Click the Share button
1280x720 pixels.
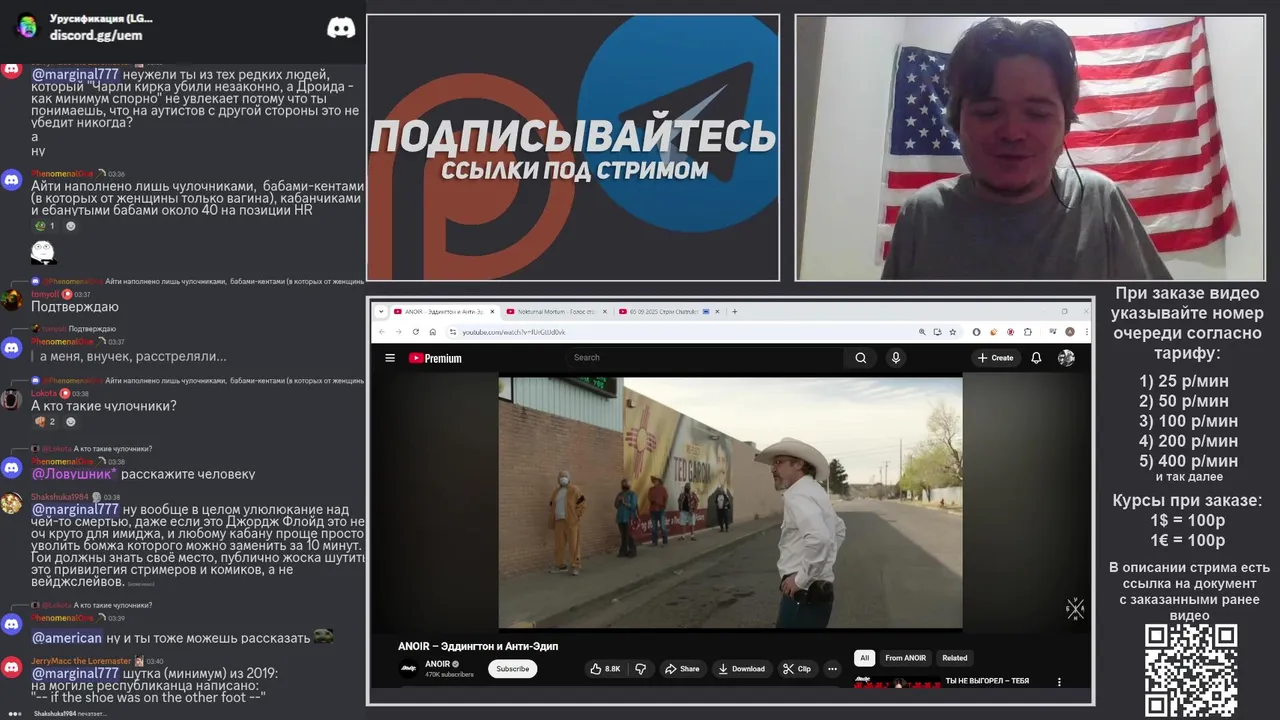(682, 669)
